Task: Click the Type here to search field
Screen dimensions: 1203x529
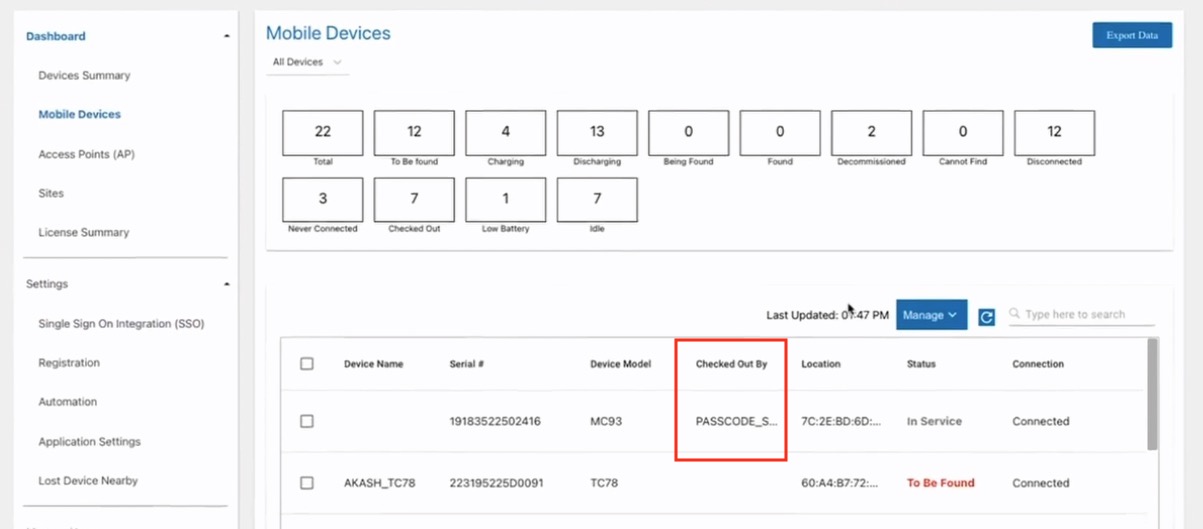Action: (x=1087, y=314)
